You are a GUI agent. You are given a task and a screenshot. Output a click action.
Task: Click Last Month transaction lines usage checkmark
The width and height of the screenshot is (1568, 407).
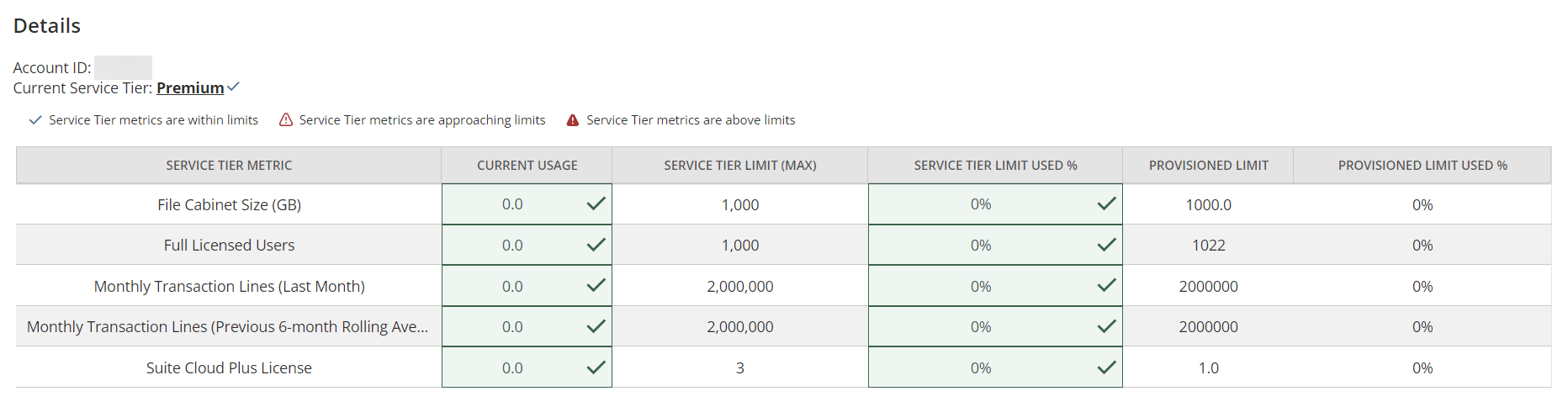tap(596, 285)
